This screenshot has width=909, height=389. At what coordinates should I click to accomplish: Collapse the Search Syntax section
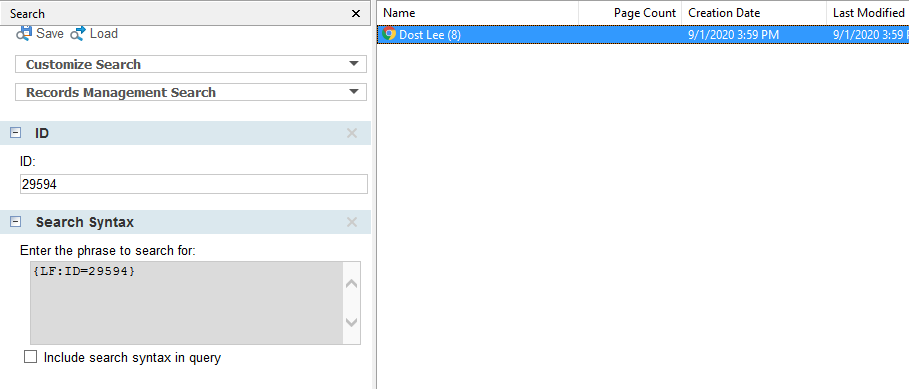(16, 222)
